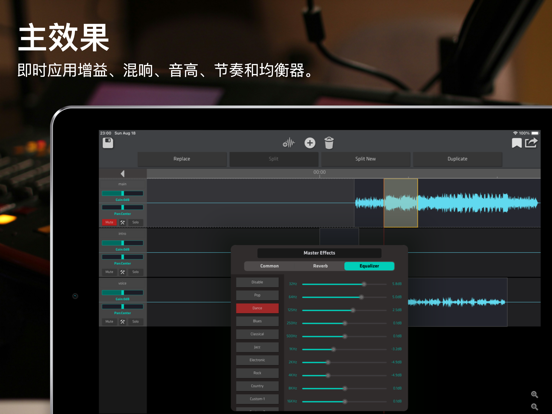Choose the Classical equalizer preset
Image resolution: width=552 pixels, height=414 pixels.
(x=257, y=334)
